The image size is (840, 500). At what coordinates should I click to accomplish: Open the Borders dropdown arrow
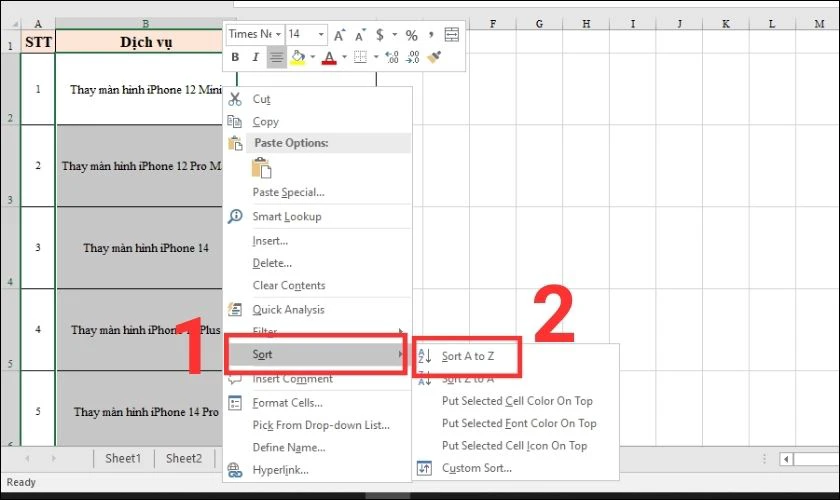pos(376,57)
